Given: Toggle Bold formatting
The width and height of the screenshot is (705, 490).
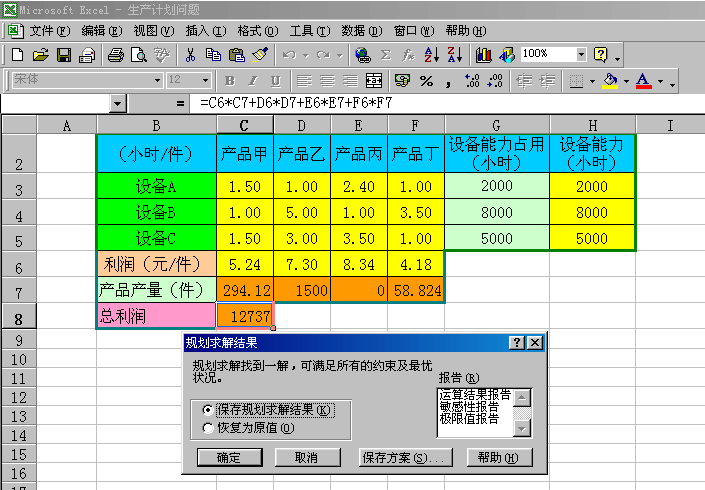Looking at the screenshot, I should tap(230, 81).
